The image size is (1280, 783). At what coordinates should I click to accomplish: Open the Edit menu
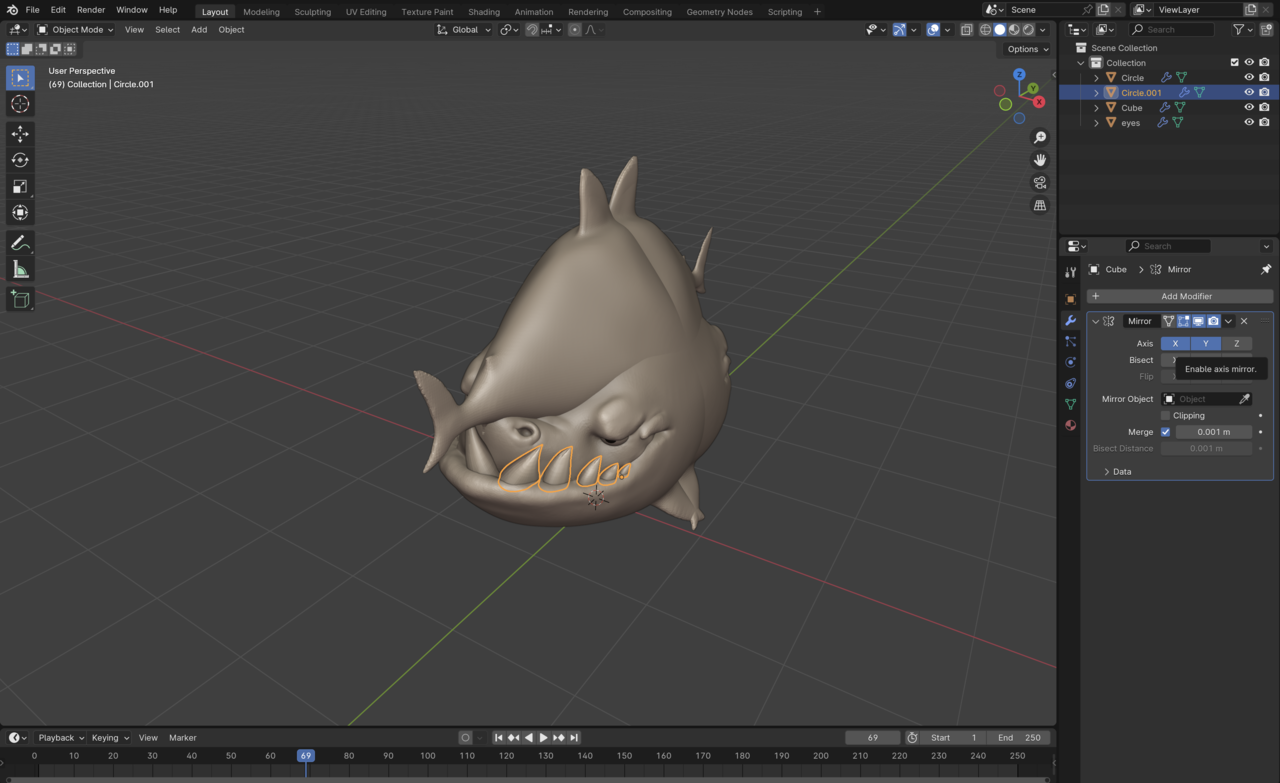point(58,10)
